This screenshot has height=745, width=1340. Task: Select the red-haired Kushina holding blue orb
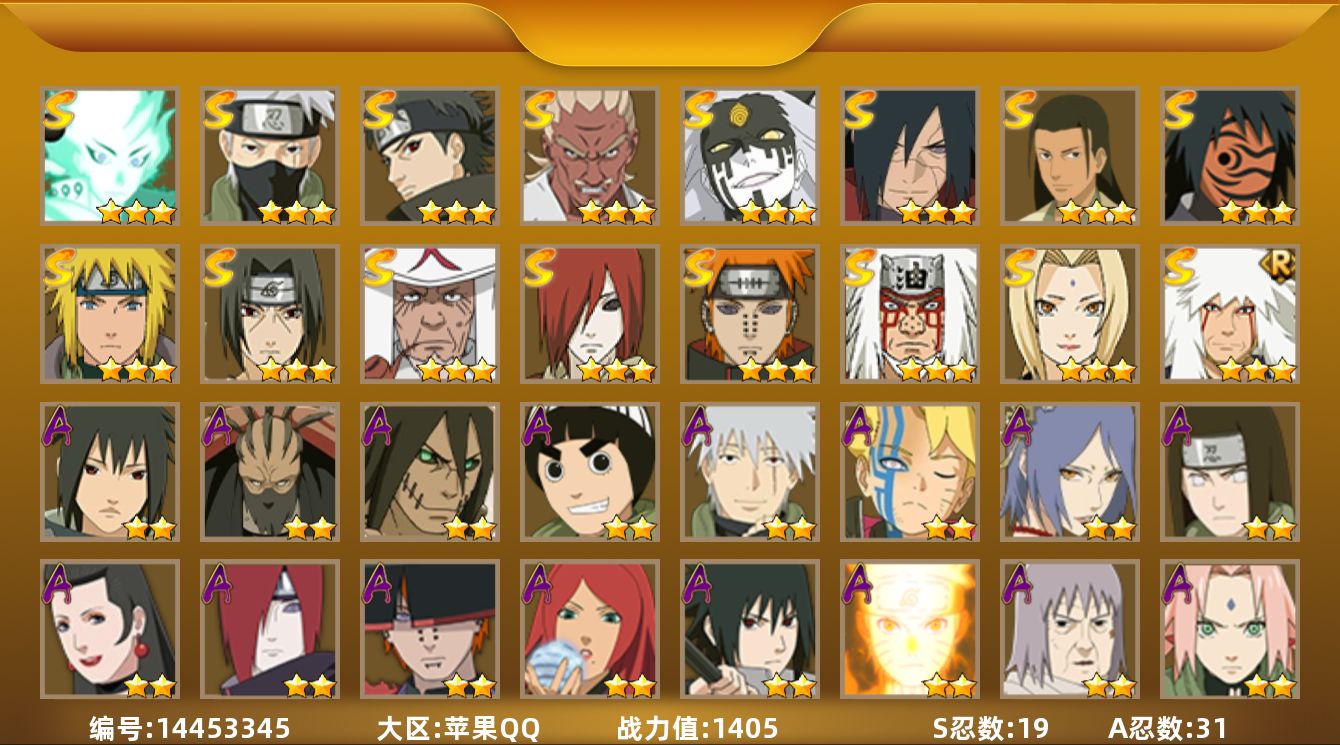pyautogui.click(x=590, y=629)
